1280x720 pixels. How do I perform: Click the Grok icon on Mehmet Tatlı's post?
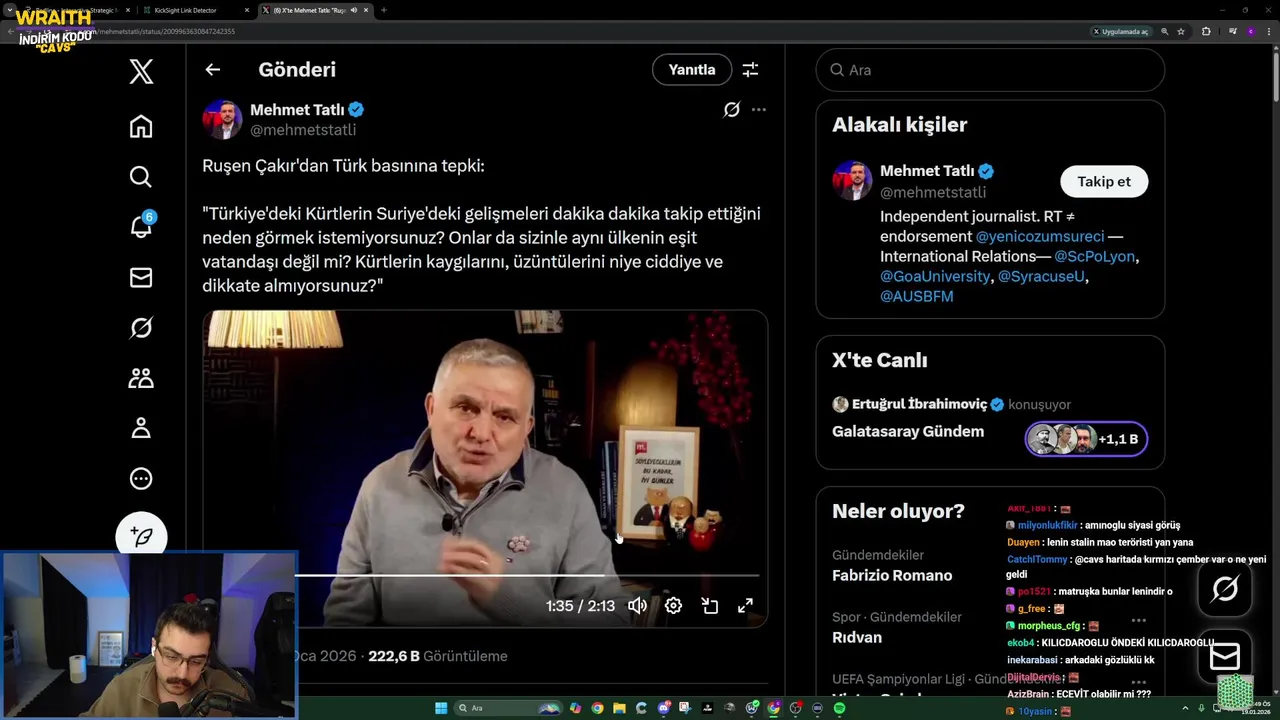(x=731, y=110)
